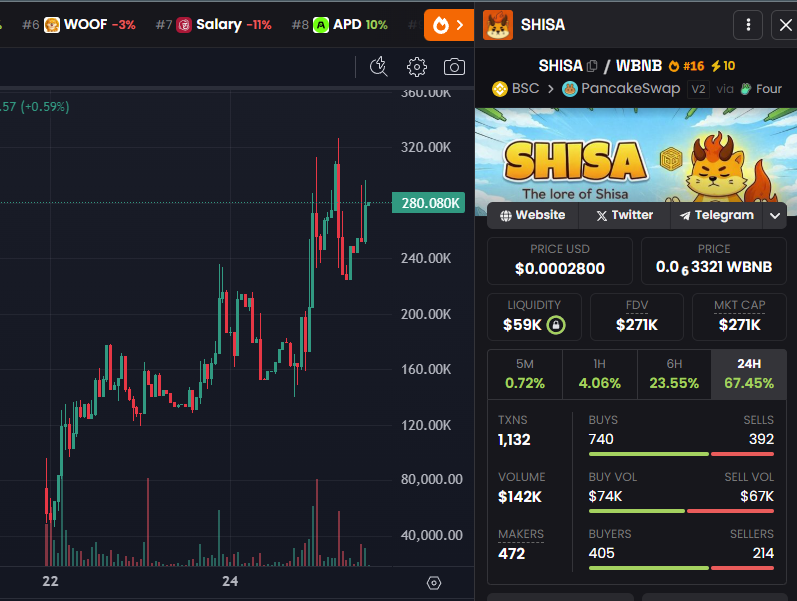The height and width of the screenshot is (601, 797).
Task: Click the 320.00K price axis label
Action: [425, 147]
